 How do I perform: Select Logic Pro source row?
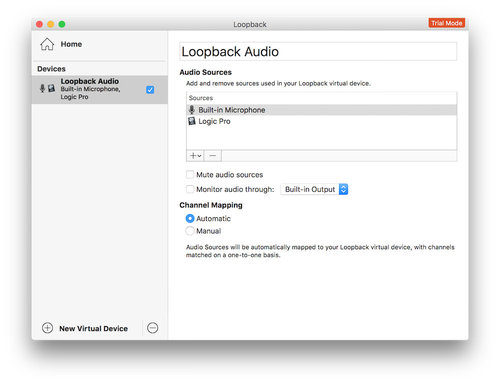(321, 121)
